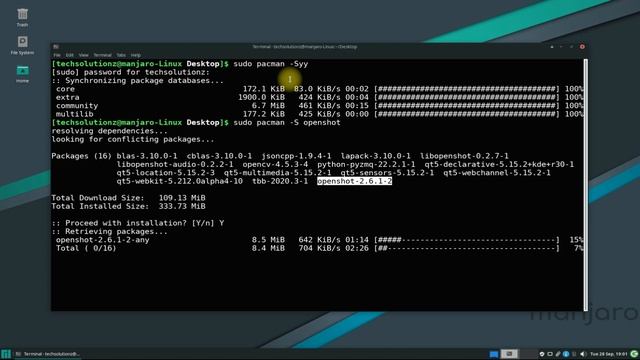Click the 'tbb-2020.3-1' package name
Image resolution: width=640 pixels, height=360 pixels.
280,181
